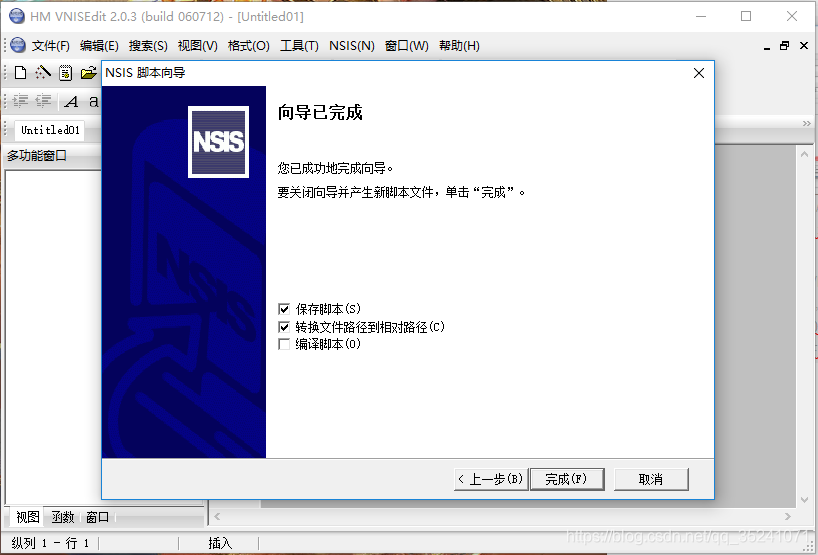Switch to the 窗口 bottom tab
This screenshot has width=818, height=555.
[98, 517]
